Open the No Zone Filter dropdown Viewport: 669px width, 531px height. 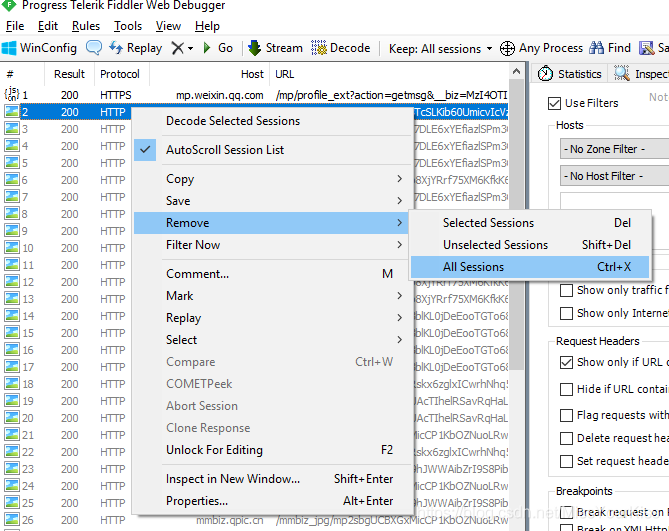pos(614,149)
